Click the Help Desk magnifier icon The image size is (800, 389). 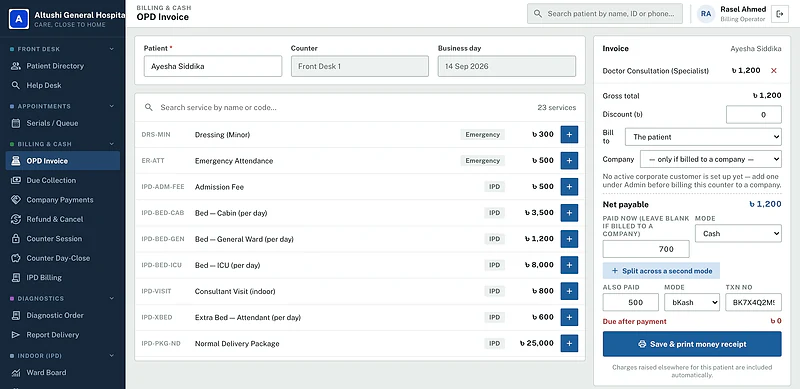click(16, 85)
